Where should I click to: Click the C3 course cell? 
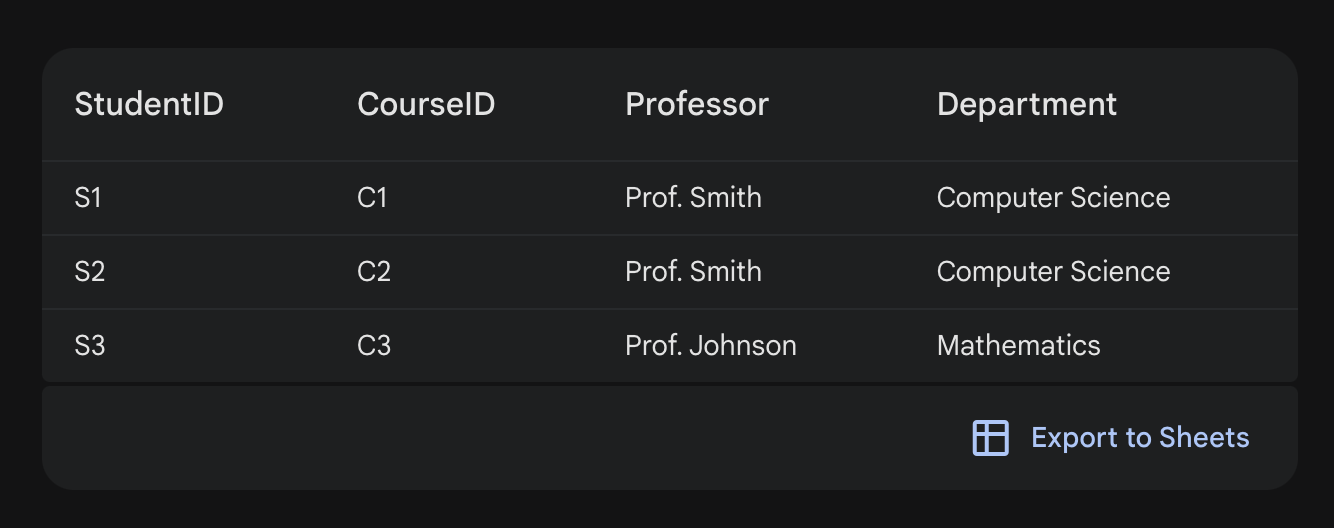[x=373, y=346]
